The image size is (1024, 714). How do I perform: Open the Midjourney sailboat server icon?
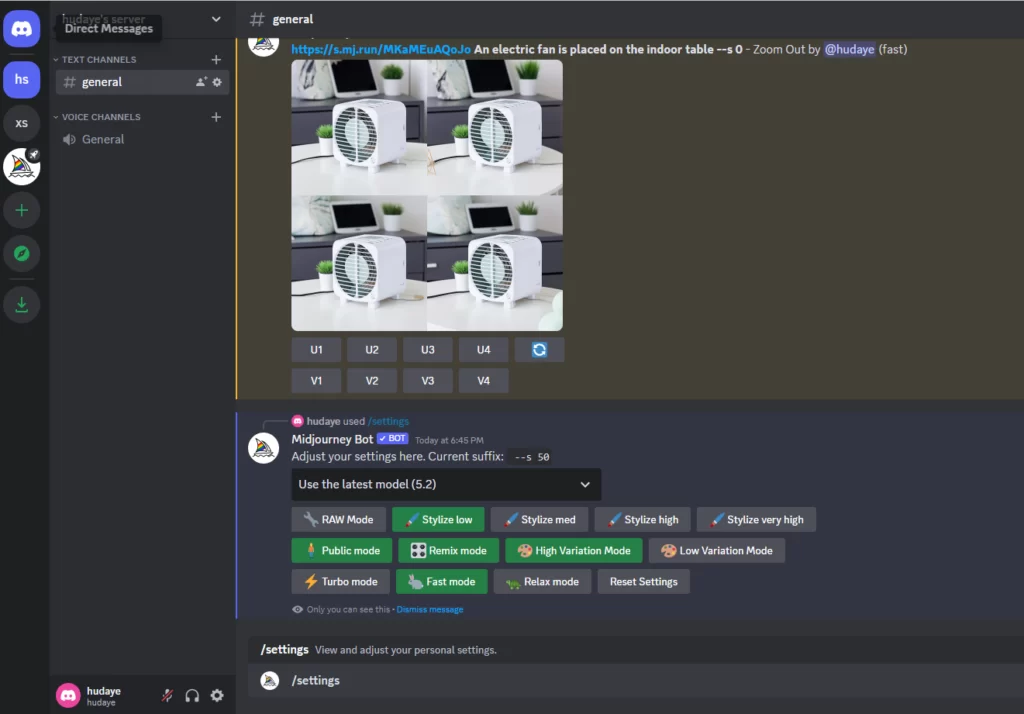[x=22, y=167]
